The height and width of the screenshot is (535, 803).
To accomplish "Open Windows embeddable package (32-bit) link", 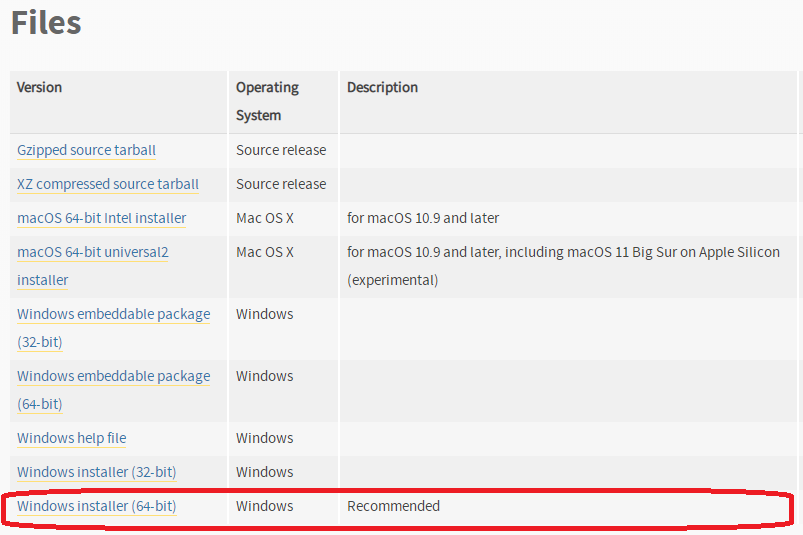I will (113, 314).
